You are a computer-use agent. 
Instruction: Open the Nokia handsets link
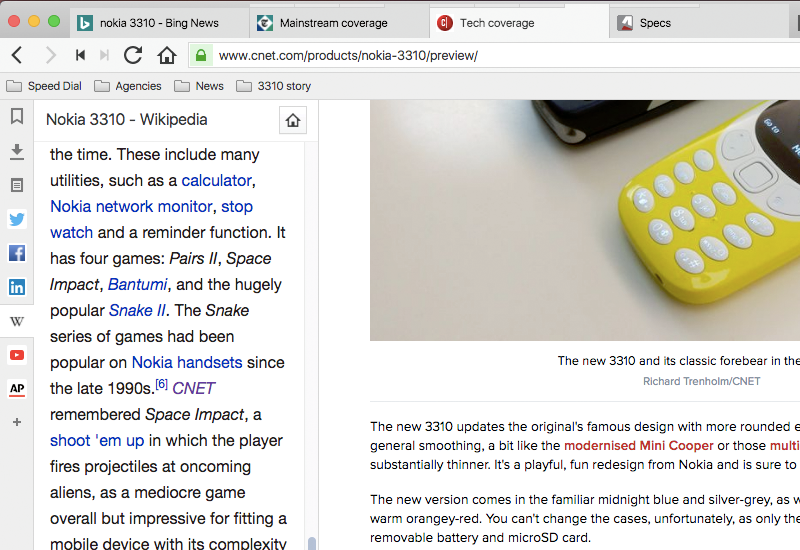pyautogui.click(x=187, y=363)
